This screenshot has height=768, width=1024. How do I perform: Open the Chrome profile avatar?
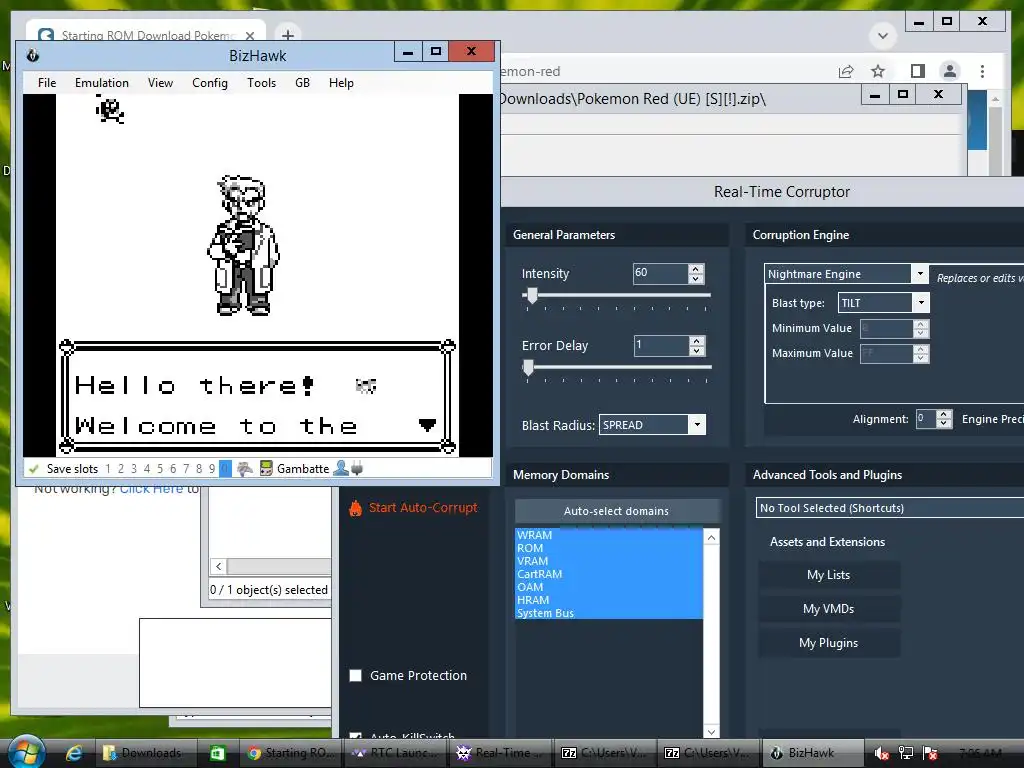[950, 71]
